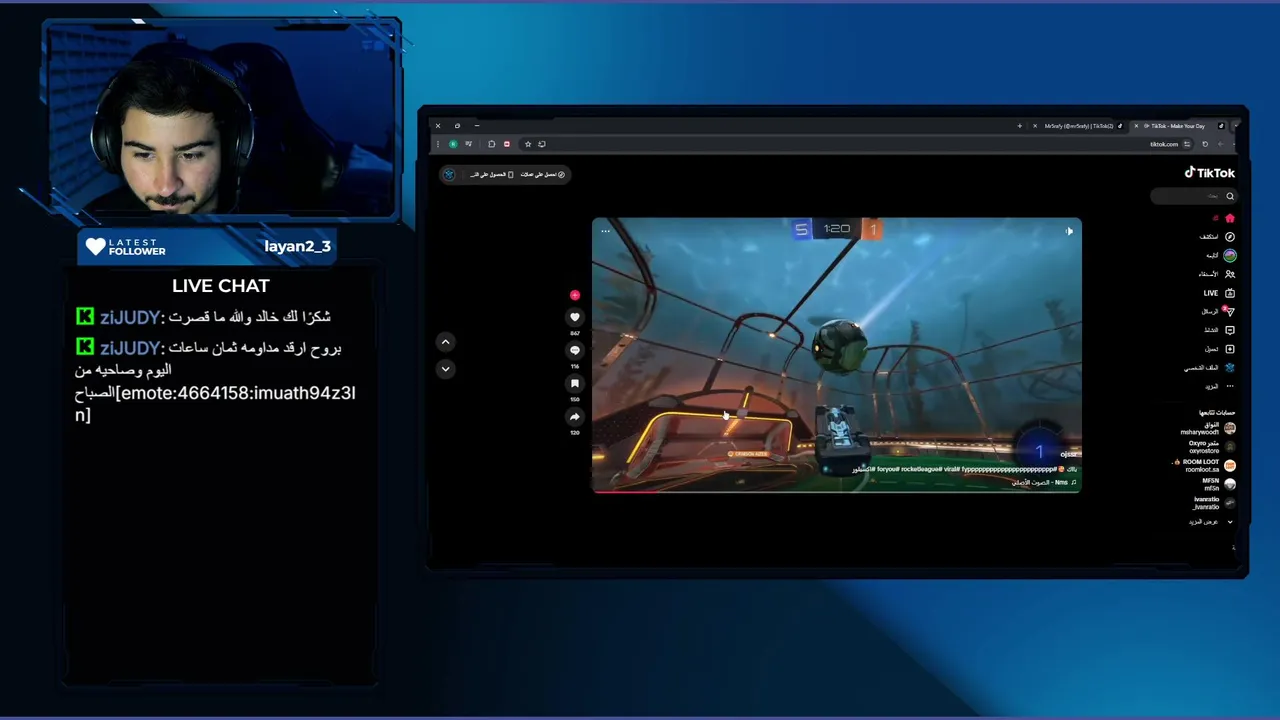Open the Activity notifications icon

1230,330
